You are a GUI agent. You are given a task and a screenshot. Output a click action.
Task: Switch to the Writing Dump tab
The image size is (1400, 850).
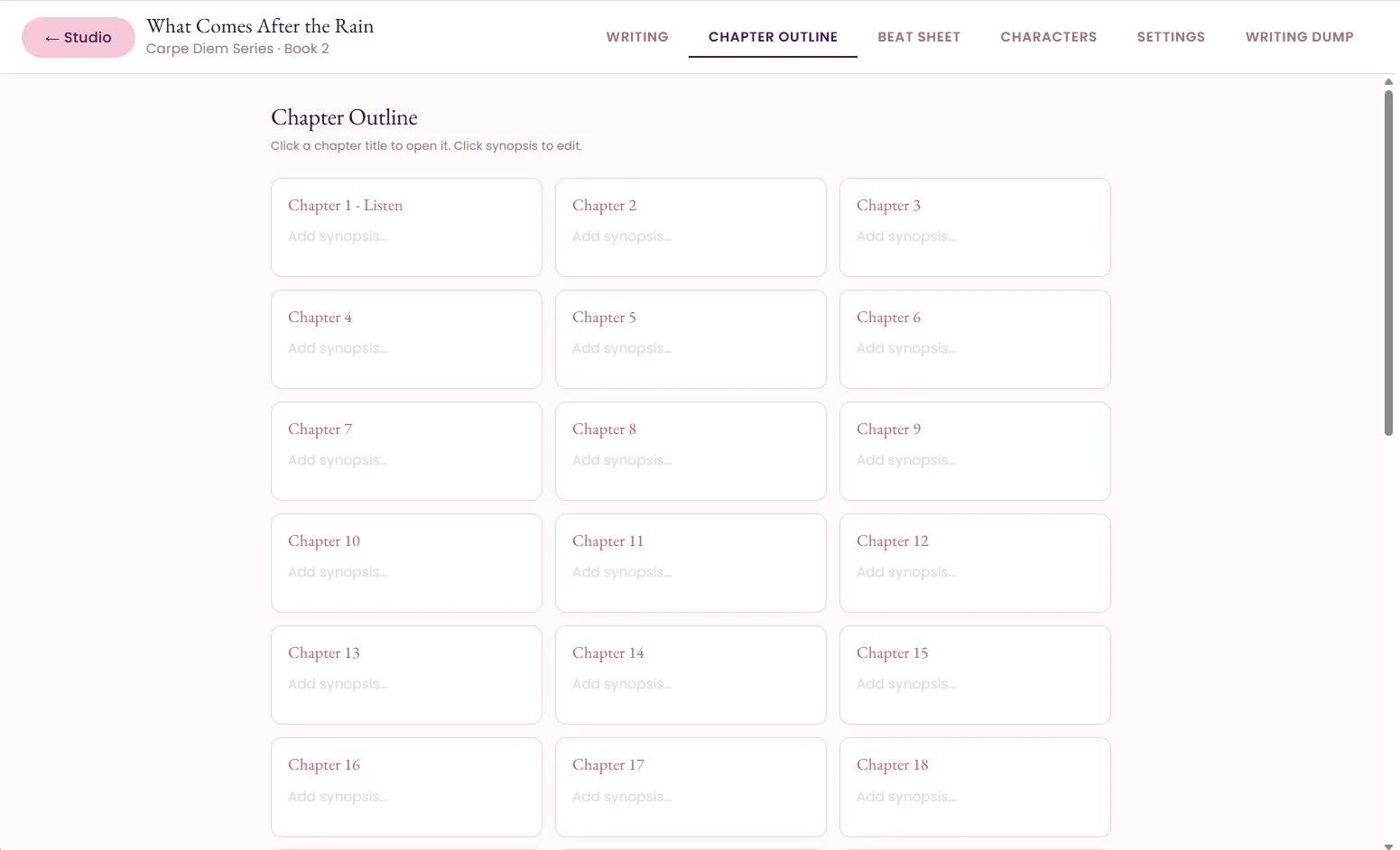coord(1299,37)
